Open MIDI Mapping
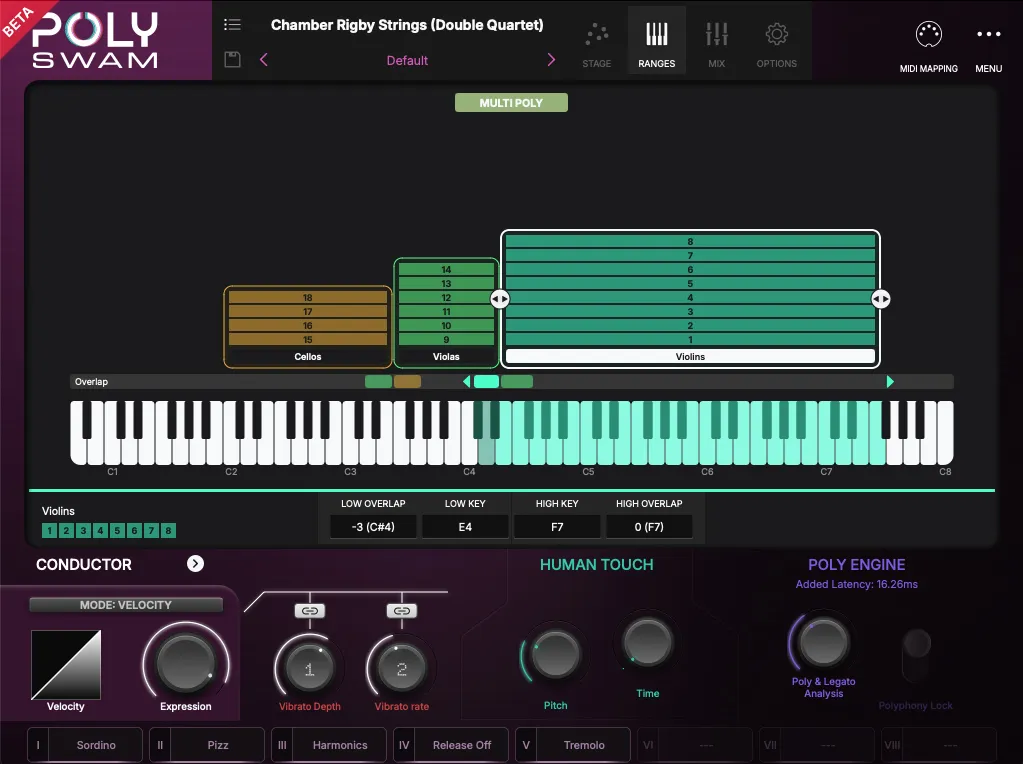Viewport: 1023px width, 764px height. [928, 46]
